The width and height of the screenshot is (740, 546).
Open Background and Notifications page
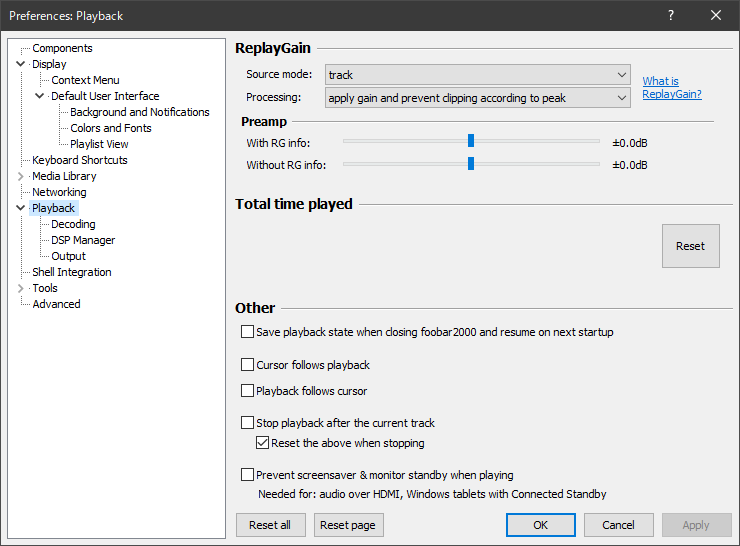tap(140, 112)
